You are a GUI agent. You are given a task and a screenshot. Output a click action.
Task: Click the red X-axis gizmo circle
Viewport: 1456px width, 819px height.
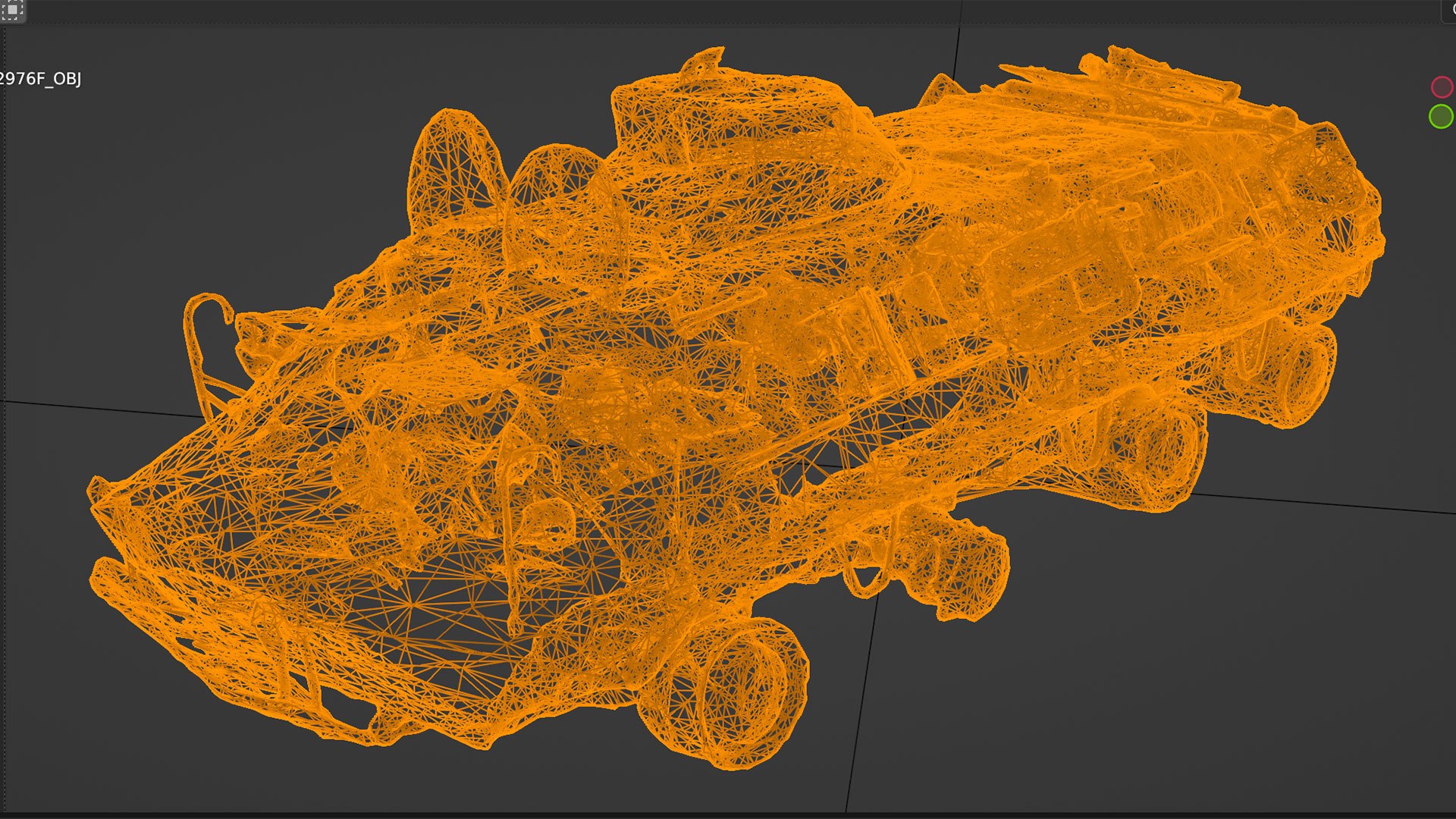pos(1441,87)
